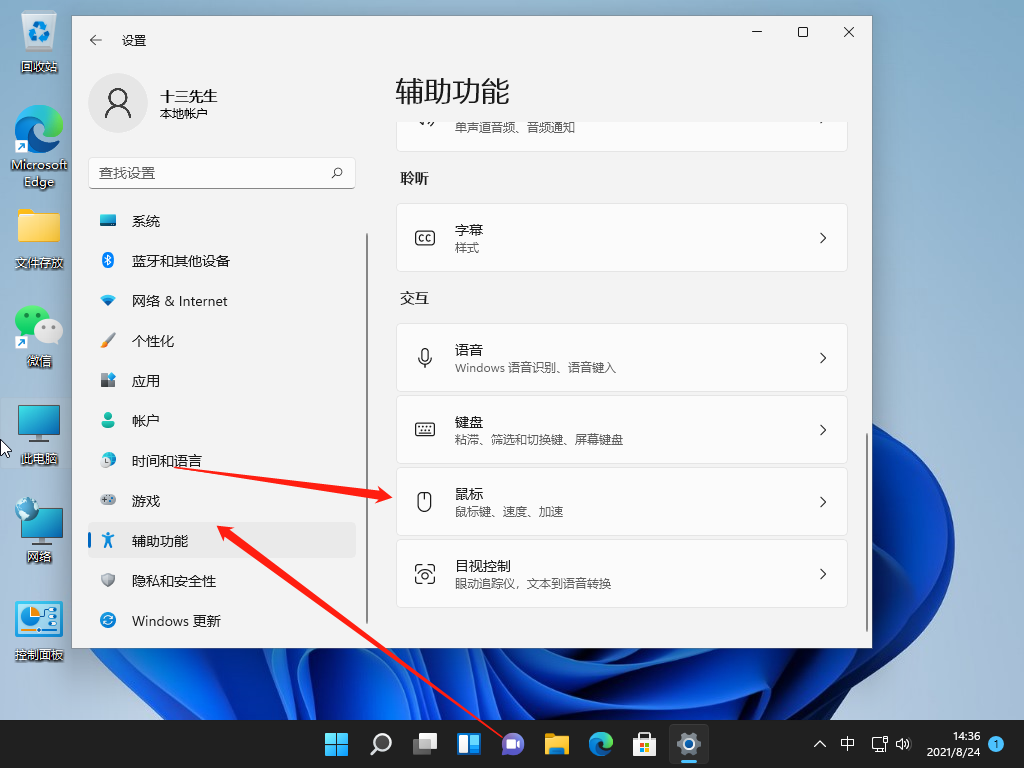This screenshot has width=1024, height=768.
Task: Click the back arrow in Settings
Action: (95, 41)
